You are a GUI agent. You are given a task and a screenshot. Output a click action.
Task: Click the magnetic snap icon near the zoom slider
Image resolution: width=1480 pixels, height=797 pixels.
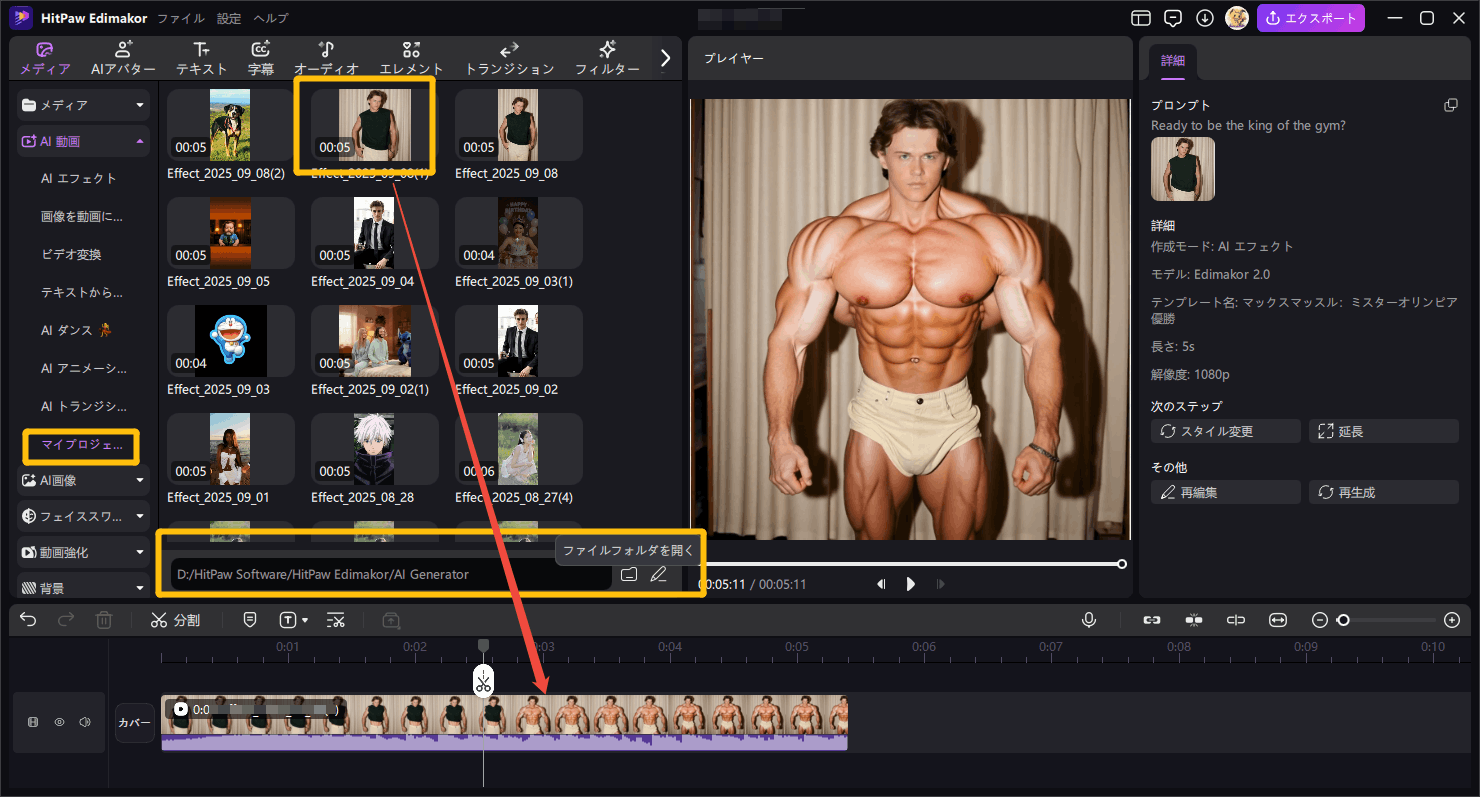tap(1194, 620)
